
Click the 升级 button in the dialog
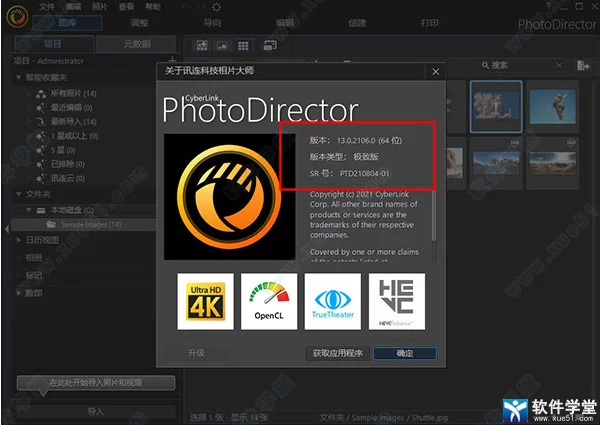tap(197, 353)
